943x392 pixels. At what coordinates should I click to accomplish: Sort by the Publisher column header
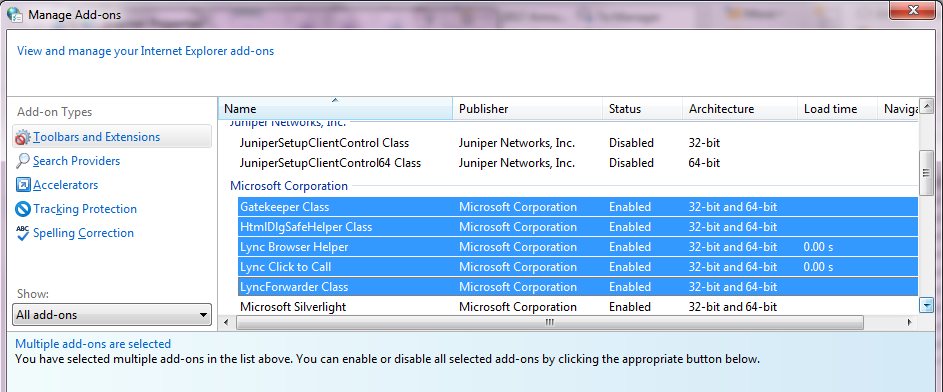tap(527, 109)
